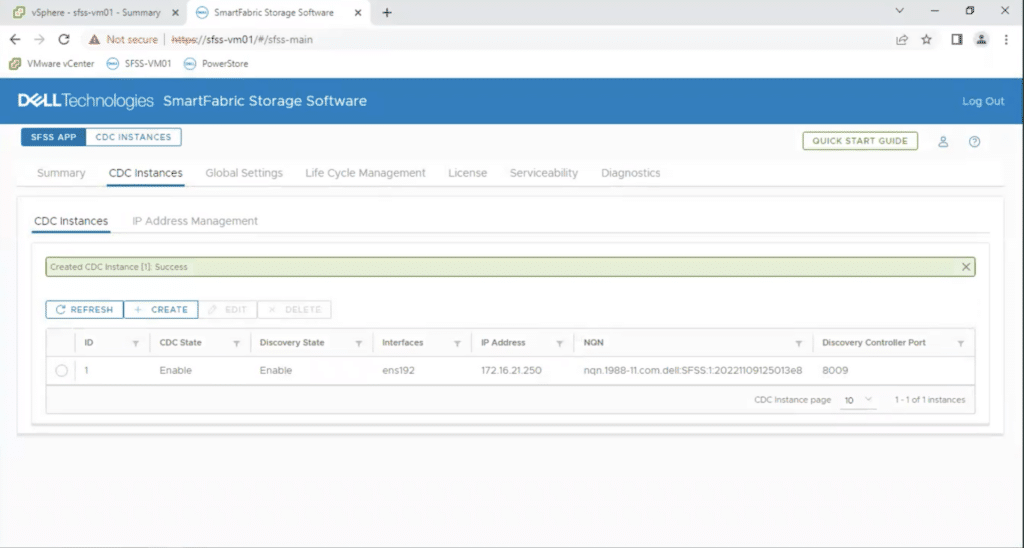Click the browser back arrow
Screen dimensions: 1024x548
[15, 39]
